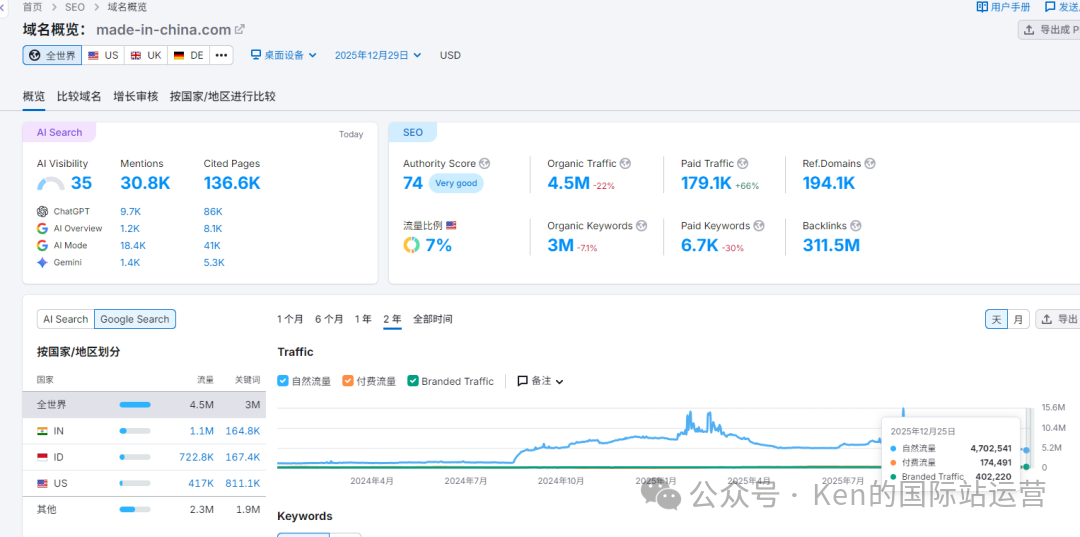Click 136.6K cited pages value
The width and height of the screenshot is (1080, 537).
[232, 183]
